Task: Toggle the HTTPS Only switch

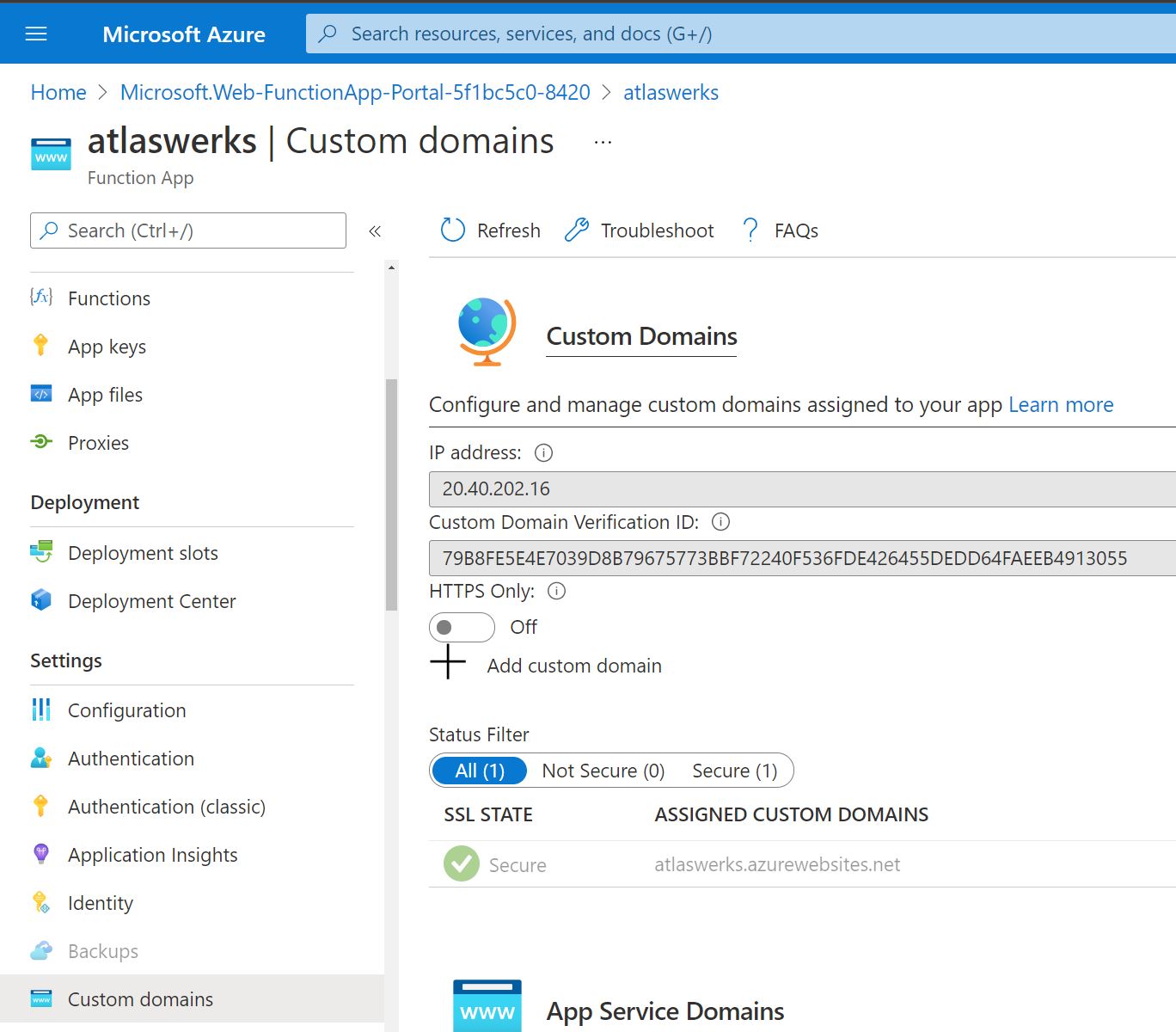Action: click(x=462, y=627)
